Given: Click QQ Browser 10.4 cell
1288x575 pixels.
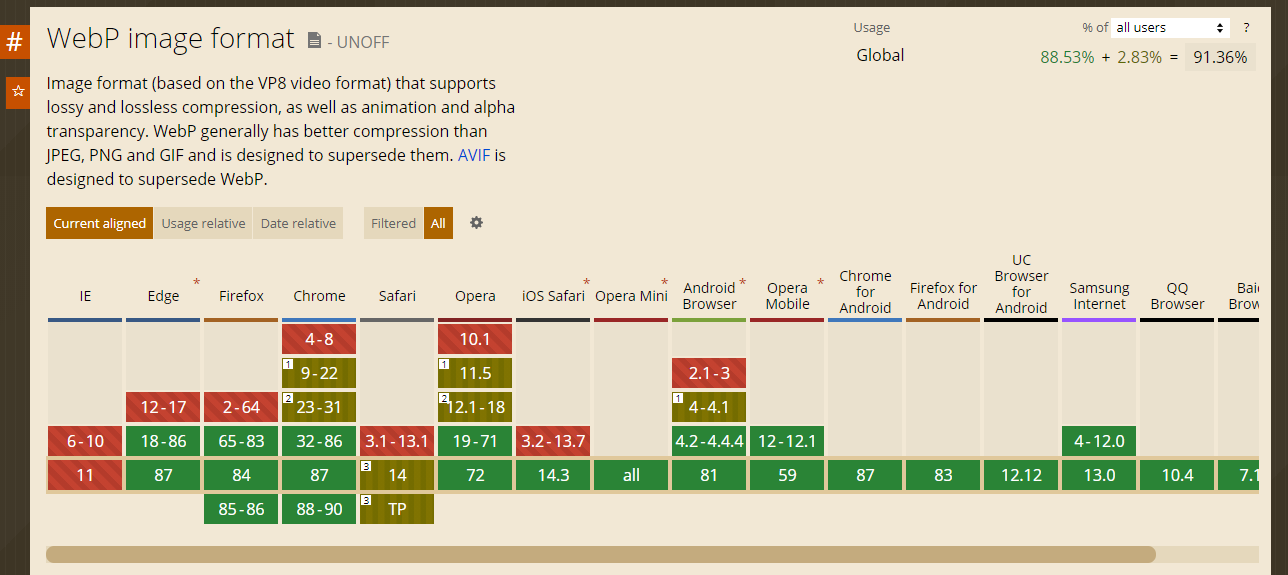Looking at the screenshot, I should pos(1177,475).
